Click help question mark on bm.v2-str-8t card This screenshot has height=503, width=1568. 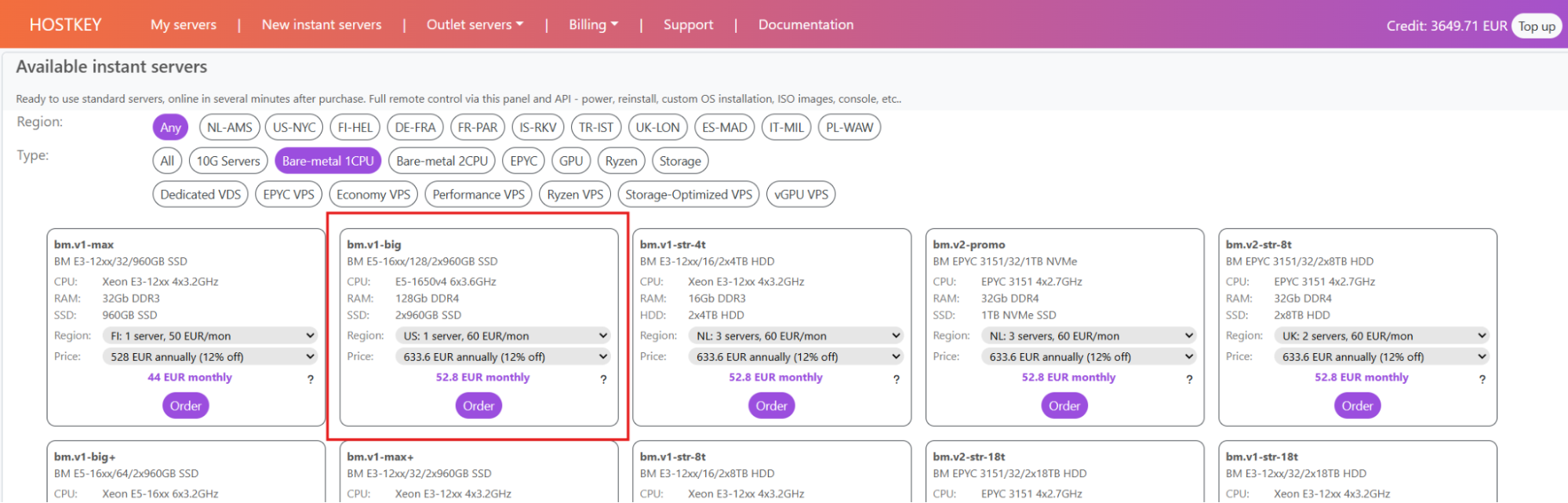click(1482, 379)
